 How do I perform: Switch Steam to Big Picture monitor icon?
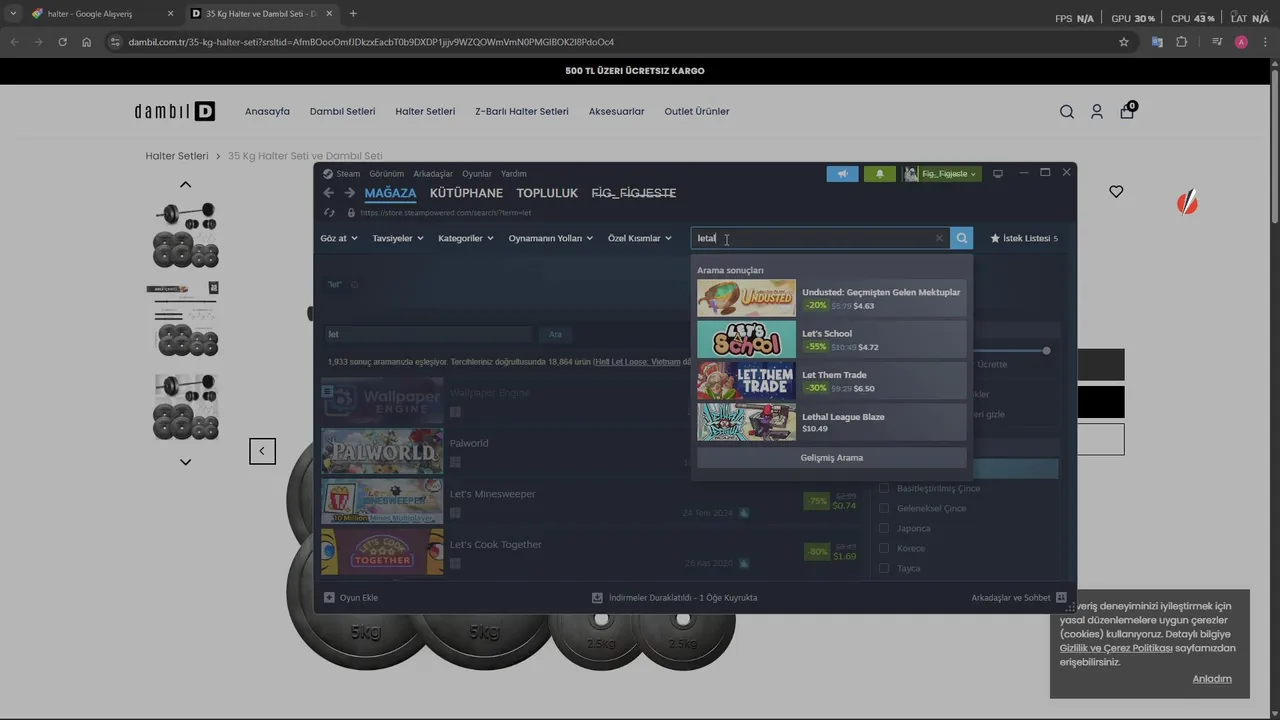click(x=997, y=174)
